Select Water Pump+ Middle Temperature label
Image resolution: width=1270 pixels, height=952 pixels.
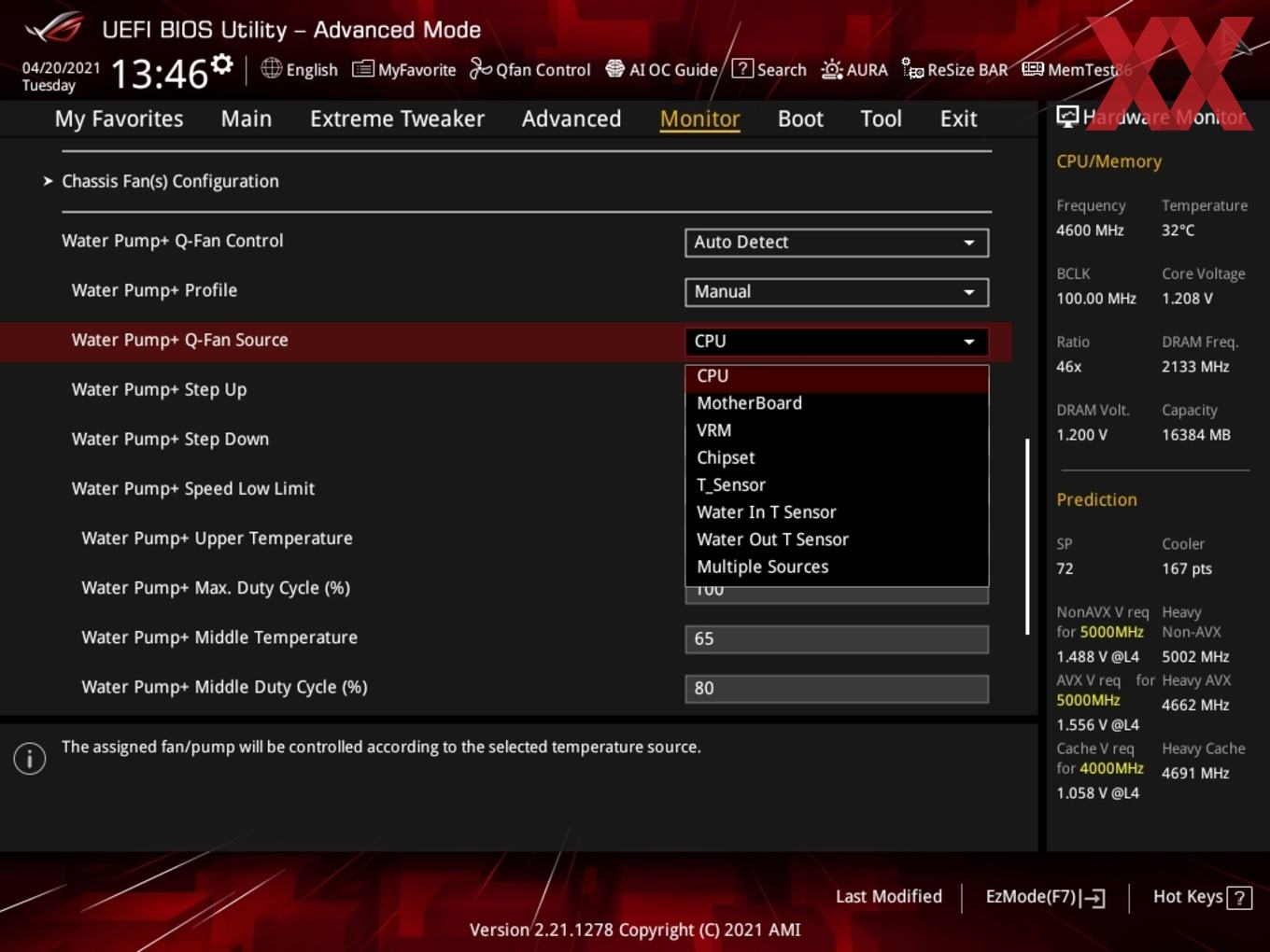coord(219,637)
